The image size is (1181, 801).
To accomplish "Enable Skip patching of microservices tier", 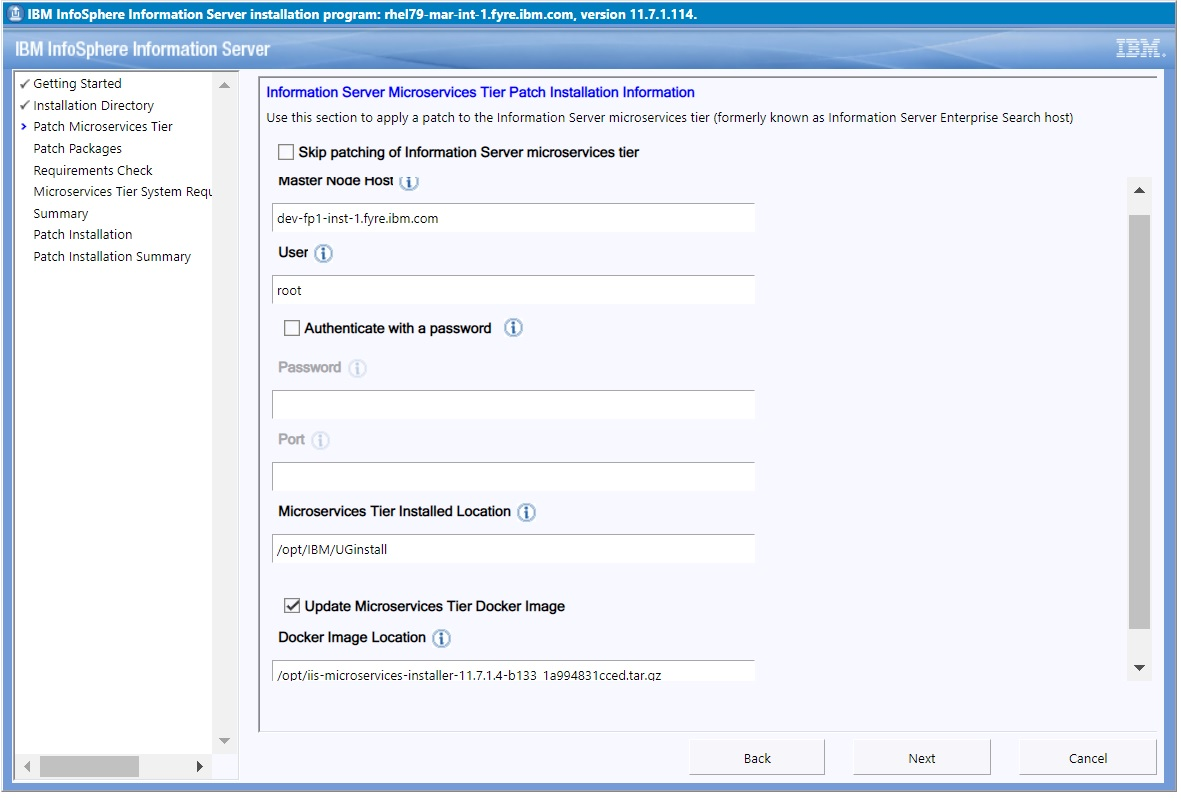I will pos(285,152).
